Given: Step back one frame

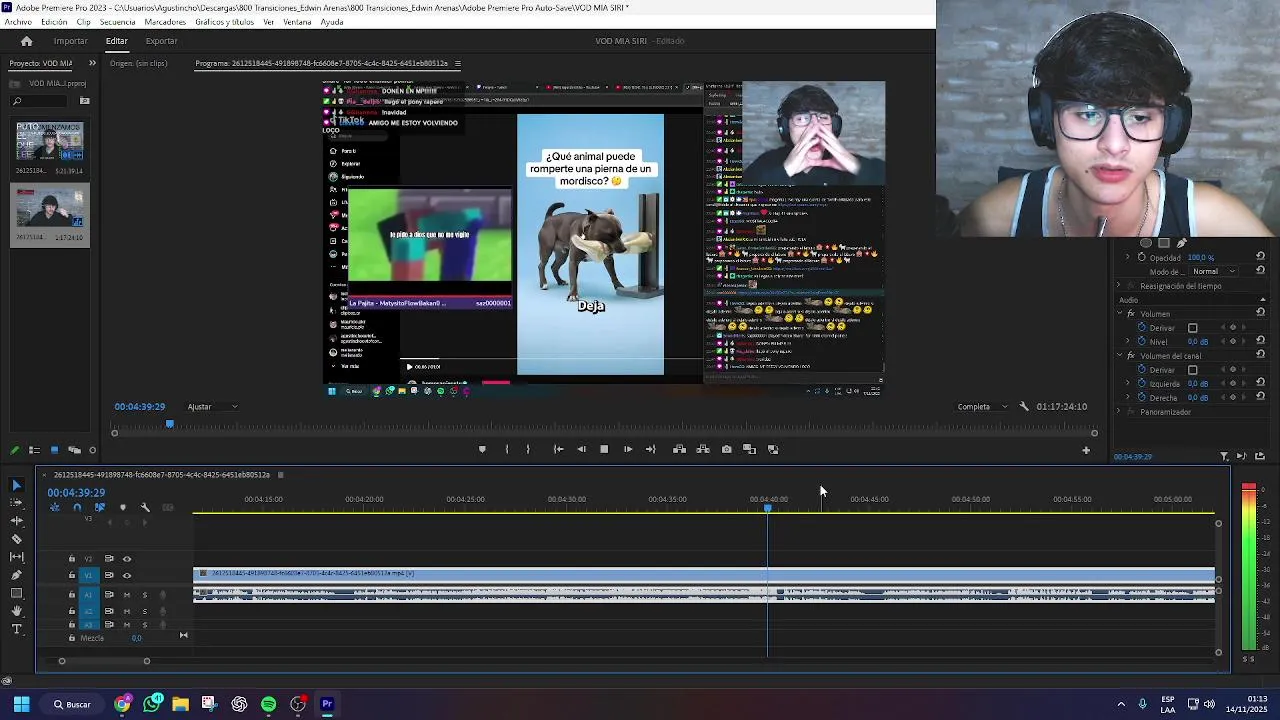Looking at the screenshot, I should [581, 449].
